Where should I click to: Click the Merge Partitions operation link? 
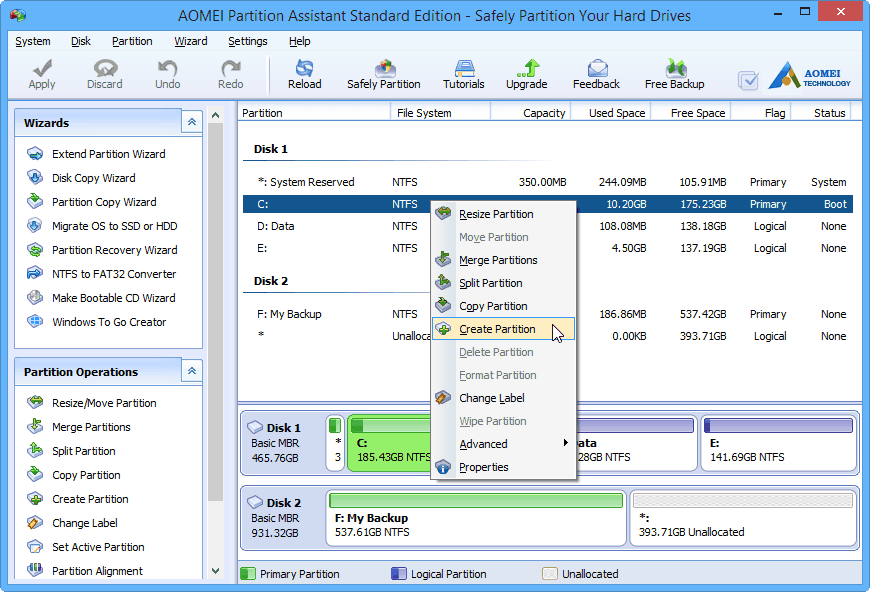tap(91, 427)
